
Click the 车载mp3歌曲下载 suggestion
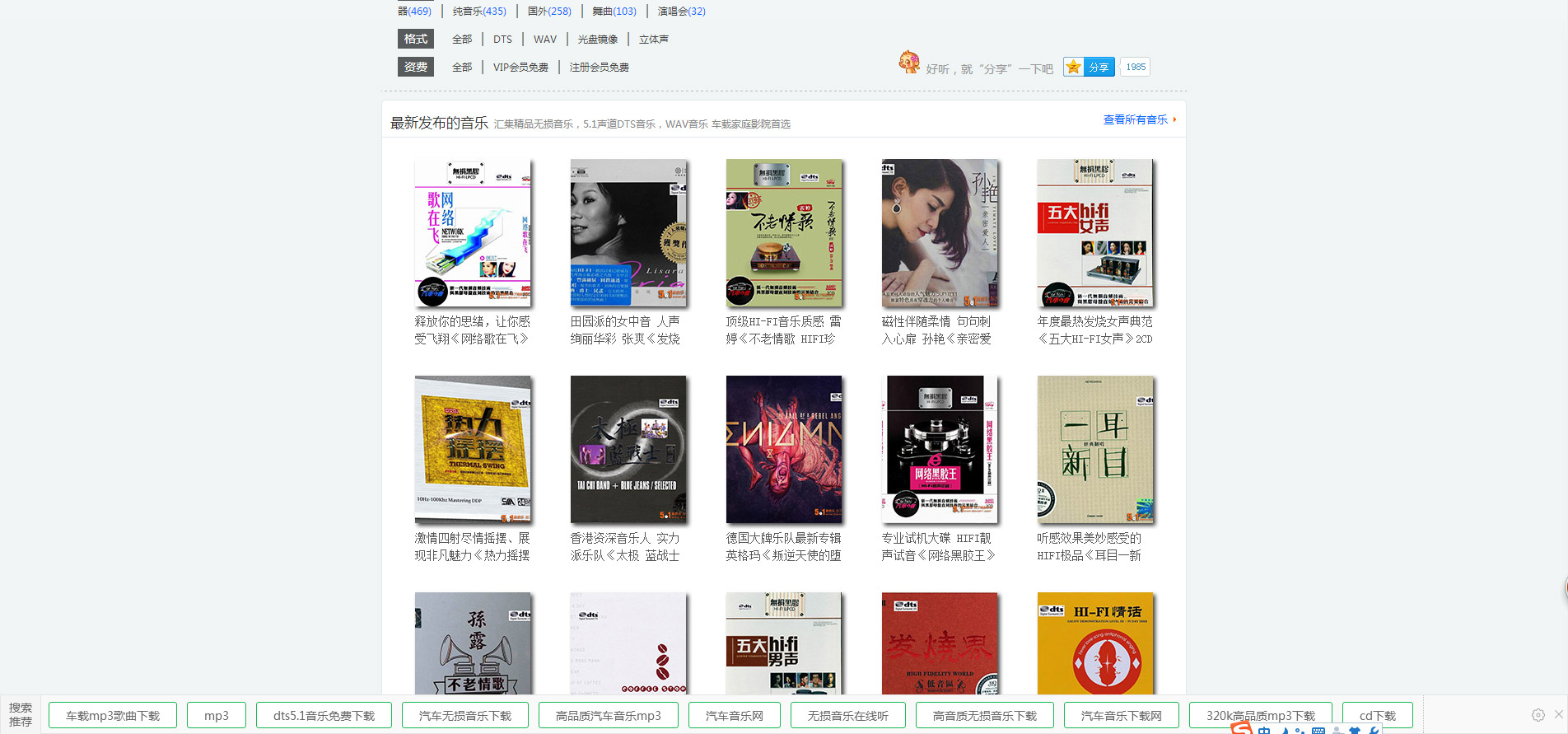click(113, 715)
